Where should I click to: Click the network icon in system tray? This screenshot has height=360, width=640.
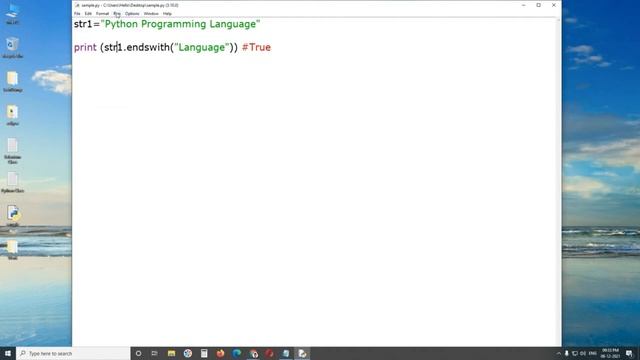coord(575,353)
